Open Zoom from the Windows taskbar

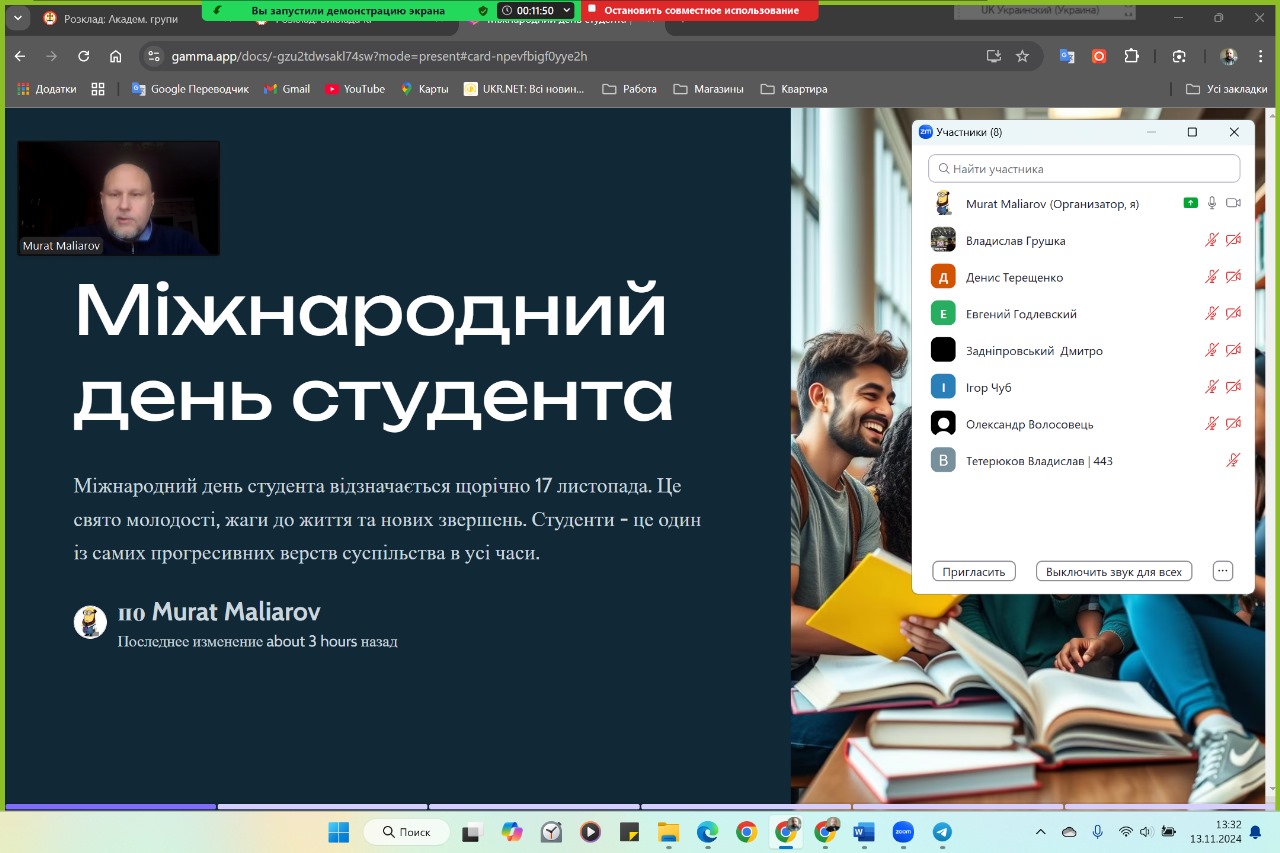(903, 832)
